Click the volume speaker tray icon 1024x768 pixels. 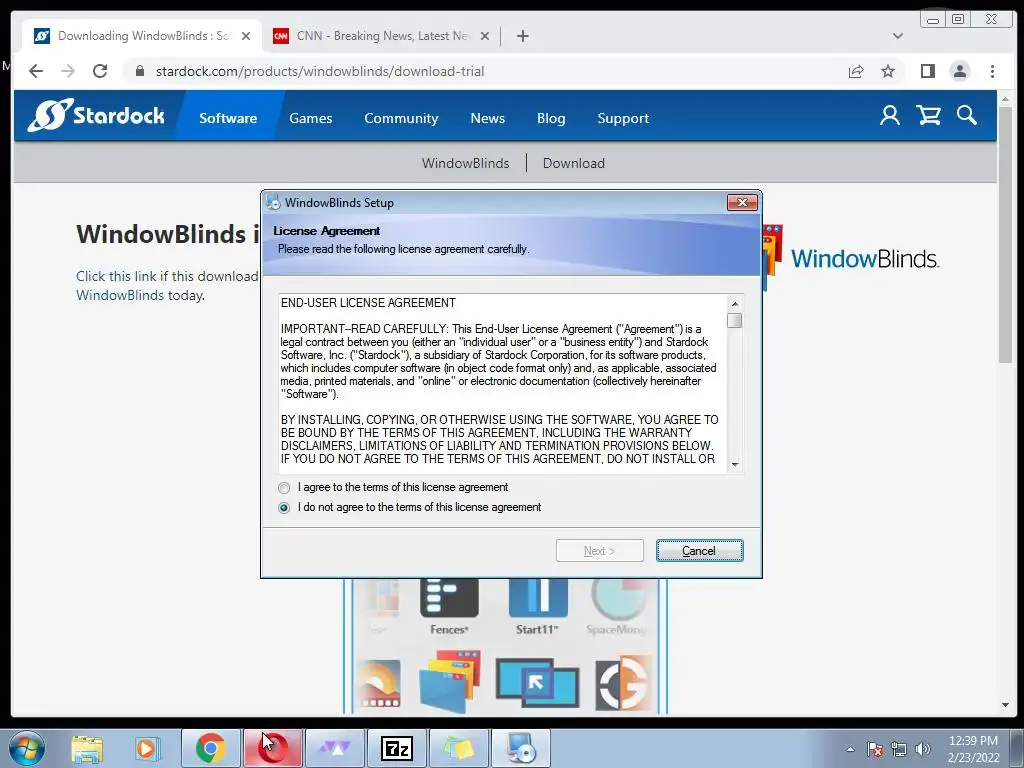pos(922,749)
